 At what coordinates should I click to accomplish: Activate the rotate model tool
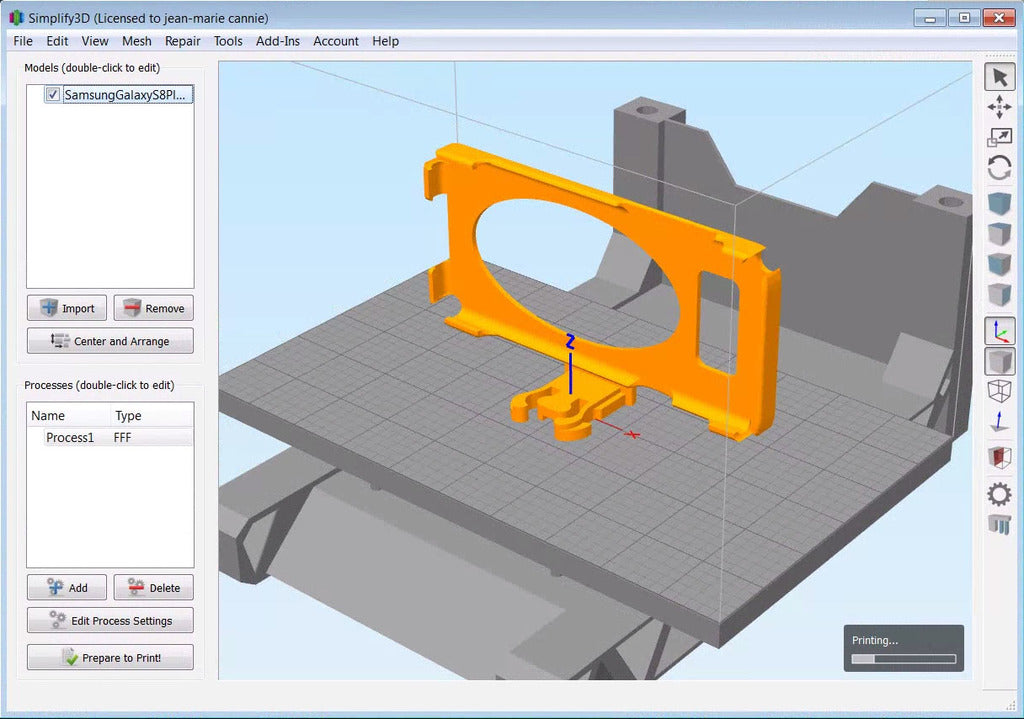click(999, 168)
